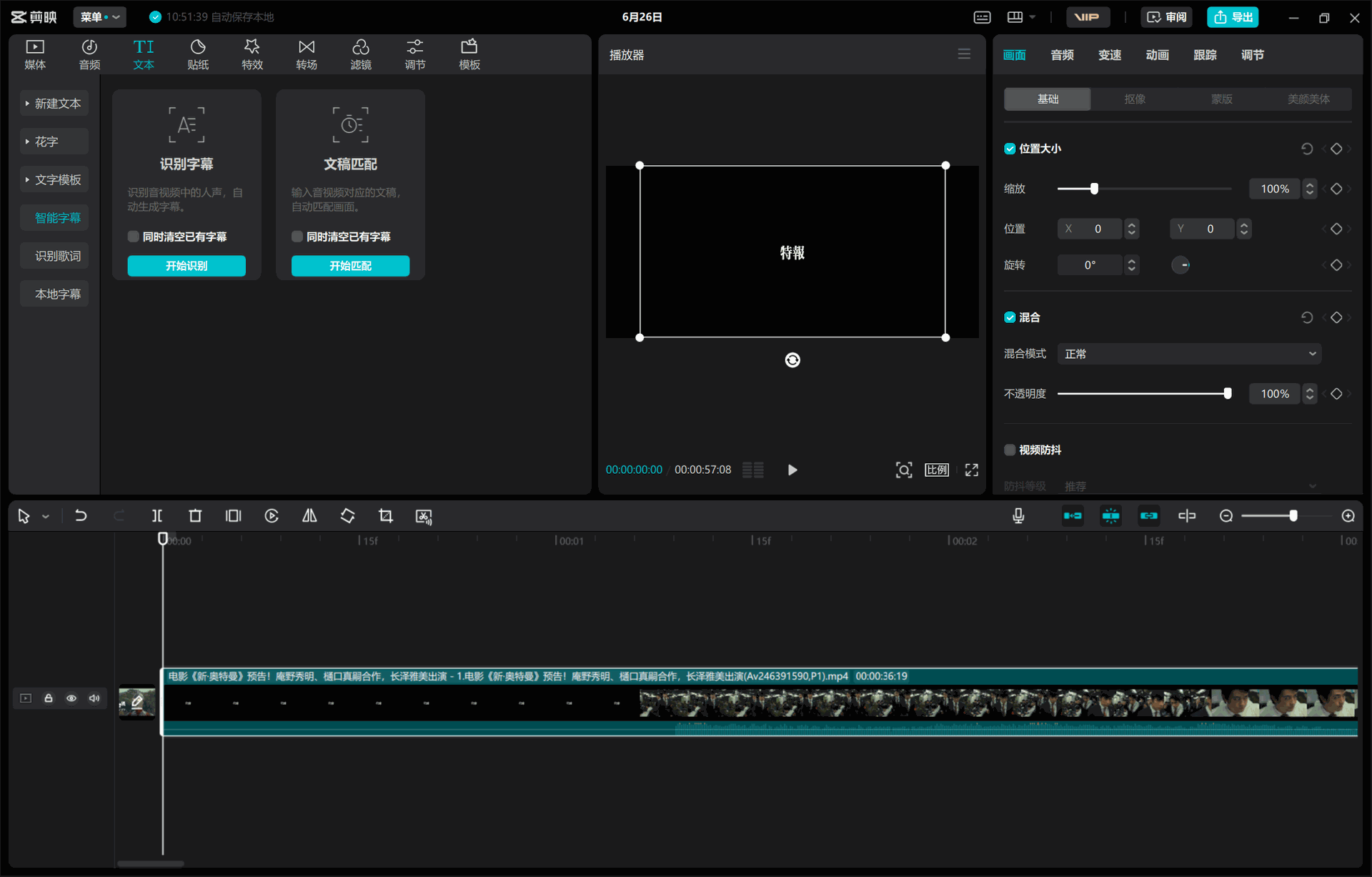1372x877 pixels.
Task: Click the 不透明度 opacity slider
Action: [x=1145, y=394]
